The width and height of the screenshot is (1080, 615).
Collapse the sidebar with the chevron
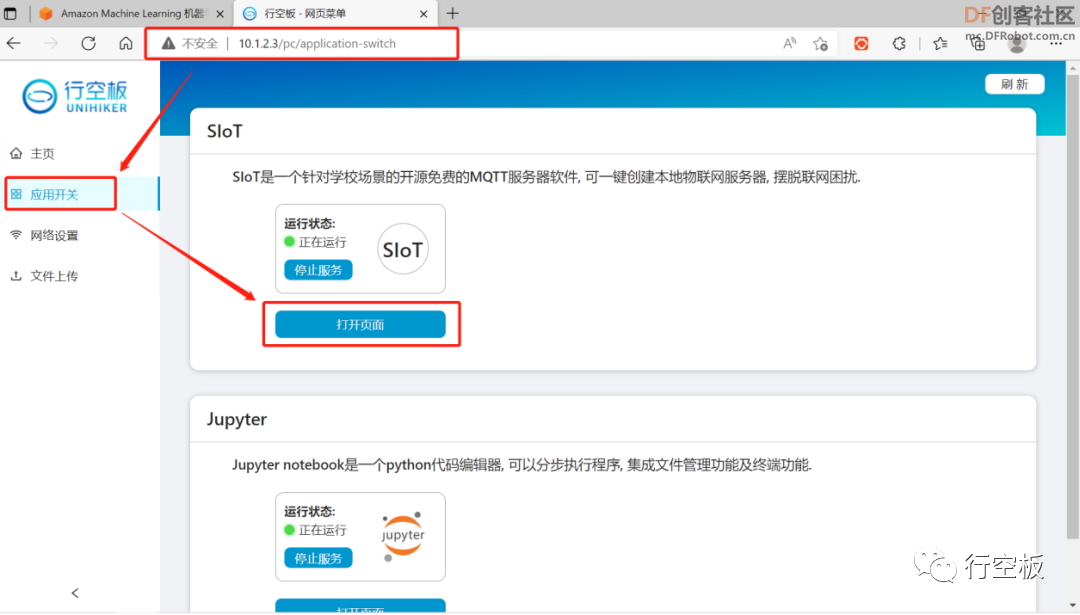point(75,593)
